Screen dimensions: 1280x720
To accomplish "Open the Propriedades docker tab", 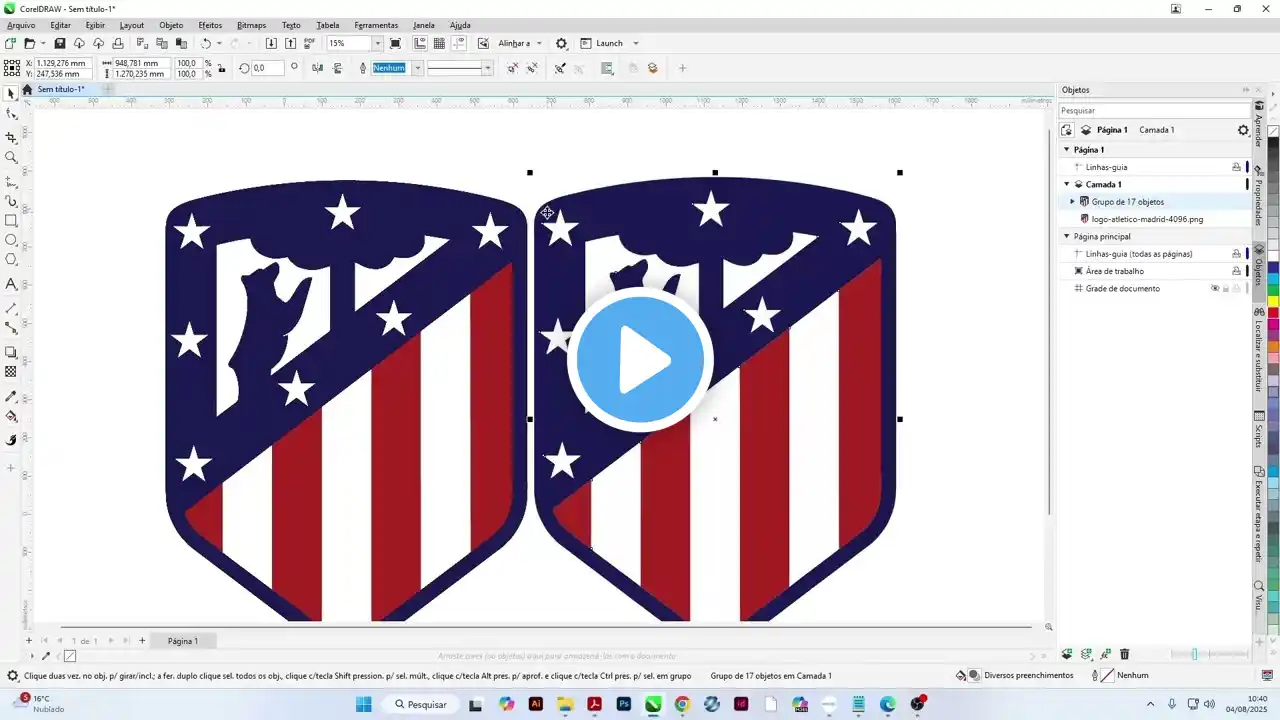I will tap(1259, 194).
